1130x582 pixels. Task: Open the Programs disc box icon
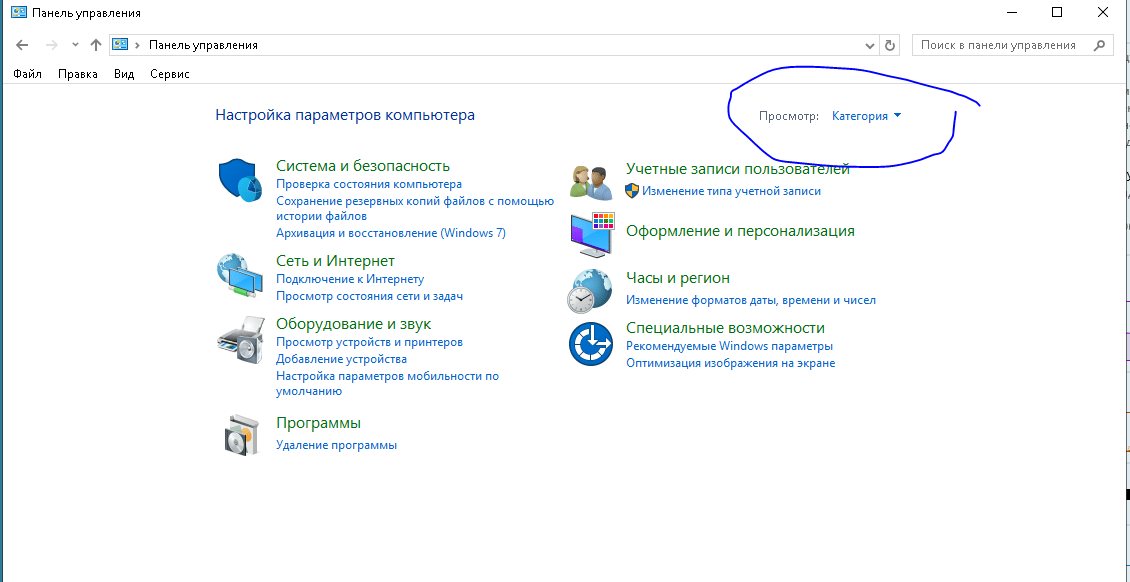[241, 434]
